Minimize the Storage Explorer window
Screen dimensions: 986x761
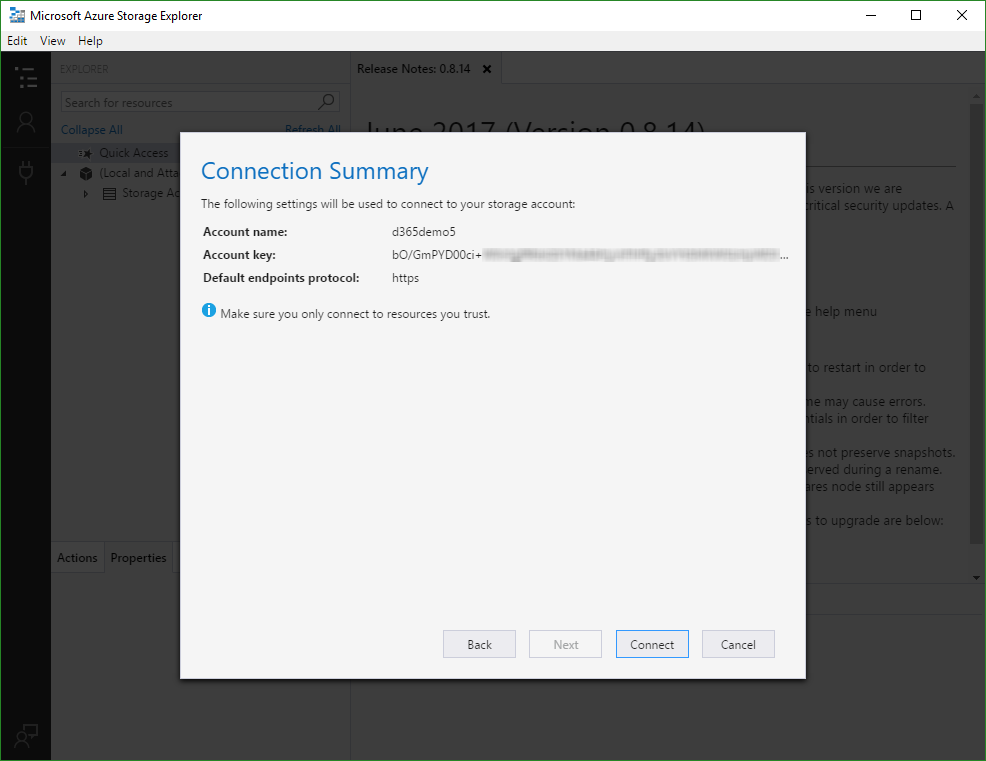coord(871,16)
